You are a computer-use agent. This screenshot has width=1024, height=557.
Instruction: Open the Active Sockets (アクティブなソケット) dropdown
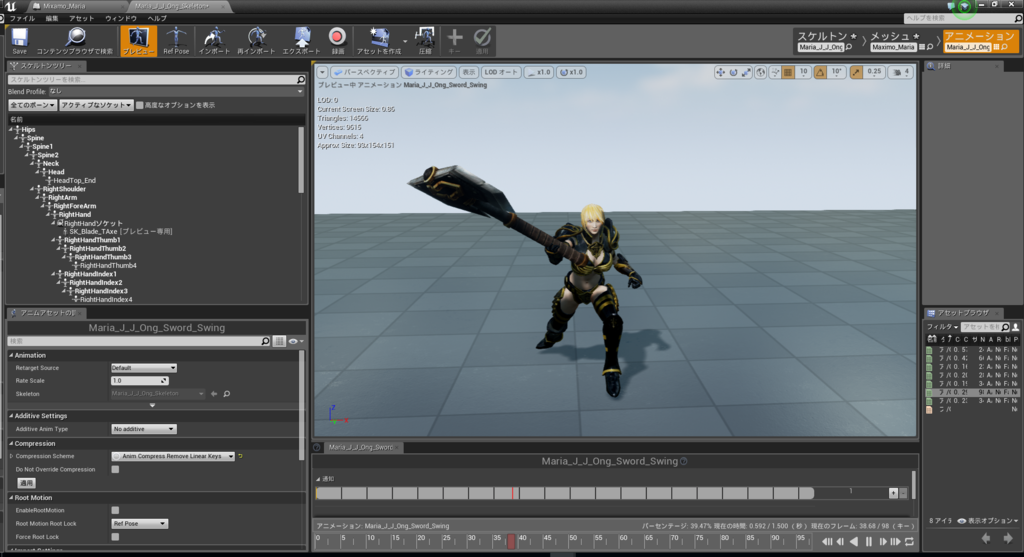click(97, 105)
